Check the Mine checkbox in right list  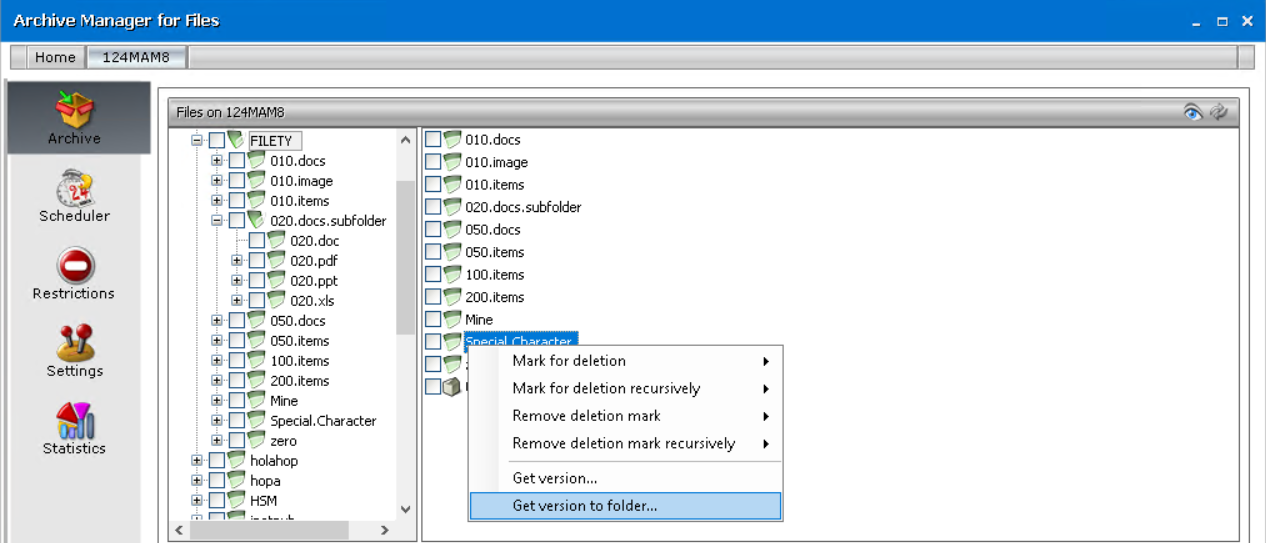[x=433, y=320]
